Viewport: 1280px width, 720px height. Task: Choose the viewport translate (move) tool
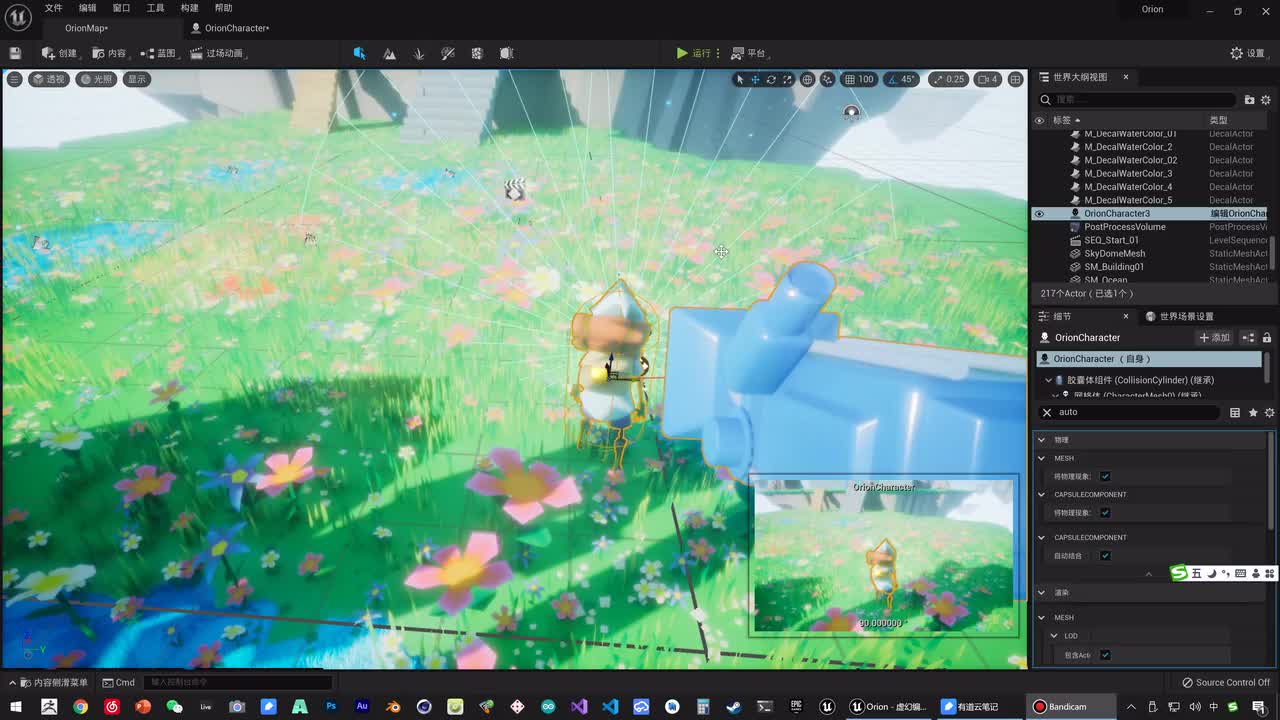point(755,79)
